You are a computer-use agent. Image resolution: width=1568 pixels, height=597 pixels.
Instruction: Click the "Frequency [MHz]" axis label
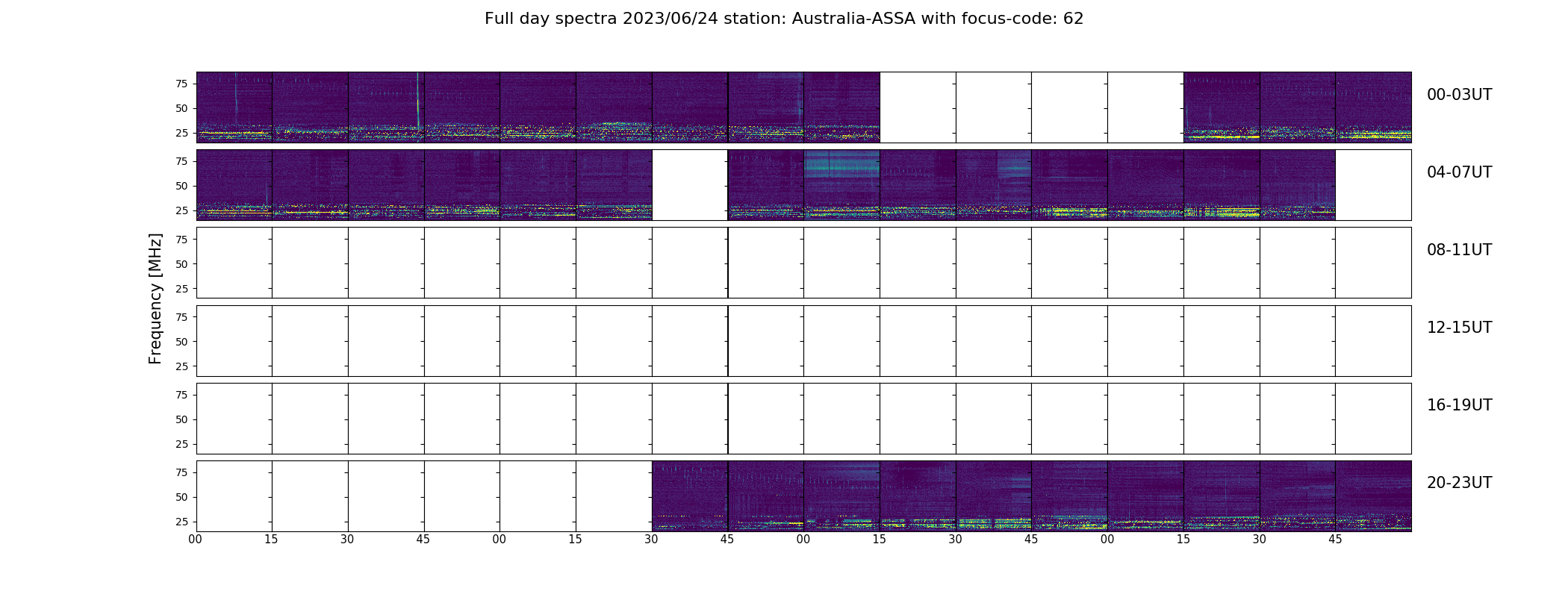[155, 298]
